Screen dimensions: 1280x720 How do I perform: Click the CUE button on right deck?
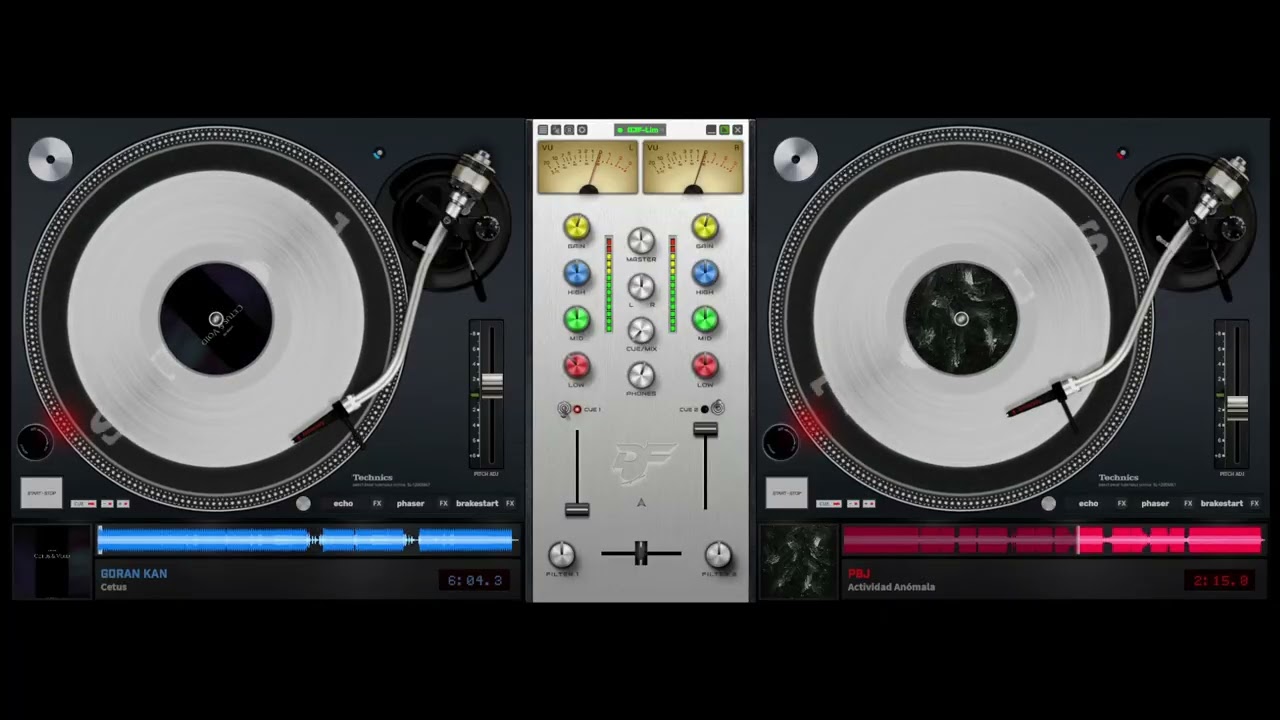[829, 504]
